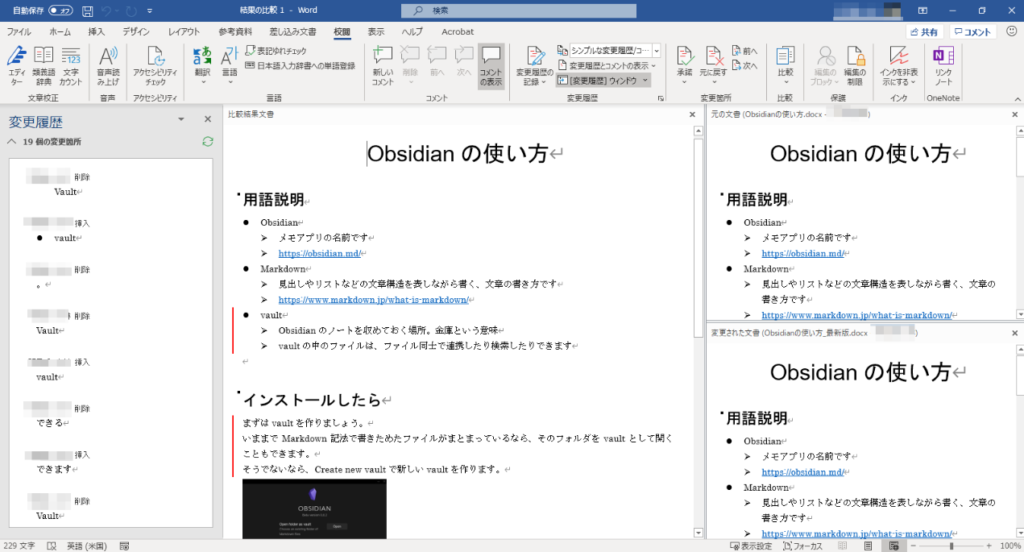
Task: Open the View (表示) ribbon tab
Action: (376, 32)
